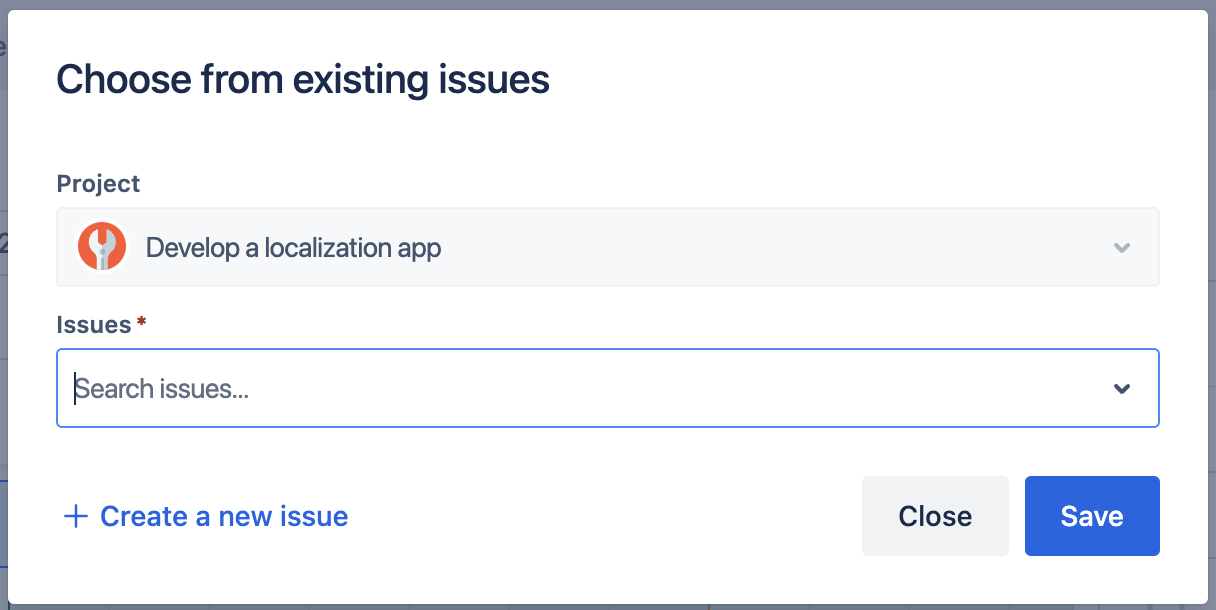Click the dimmed backdrop left of the dialog
Screen dimensions: 1216x610
click(x=3, y=300)
